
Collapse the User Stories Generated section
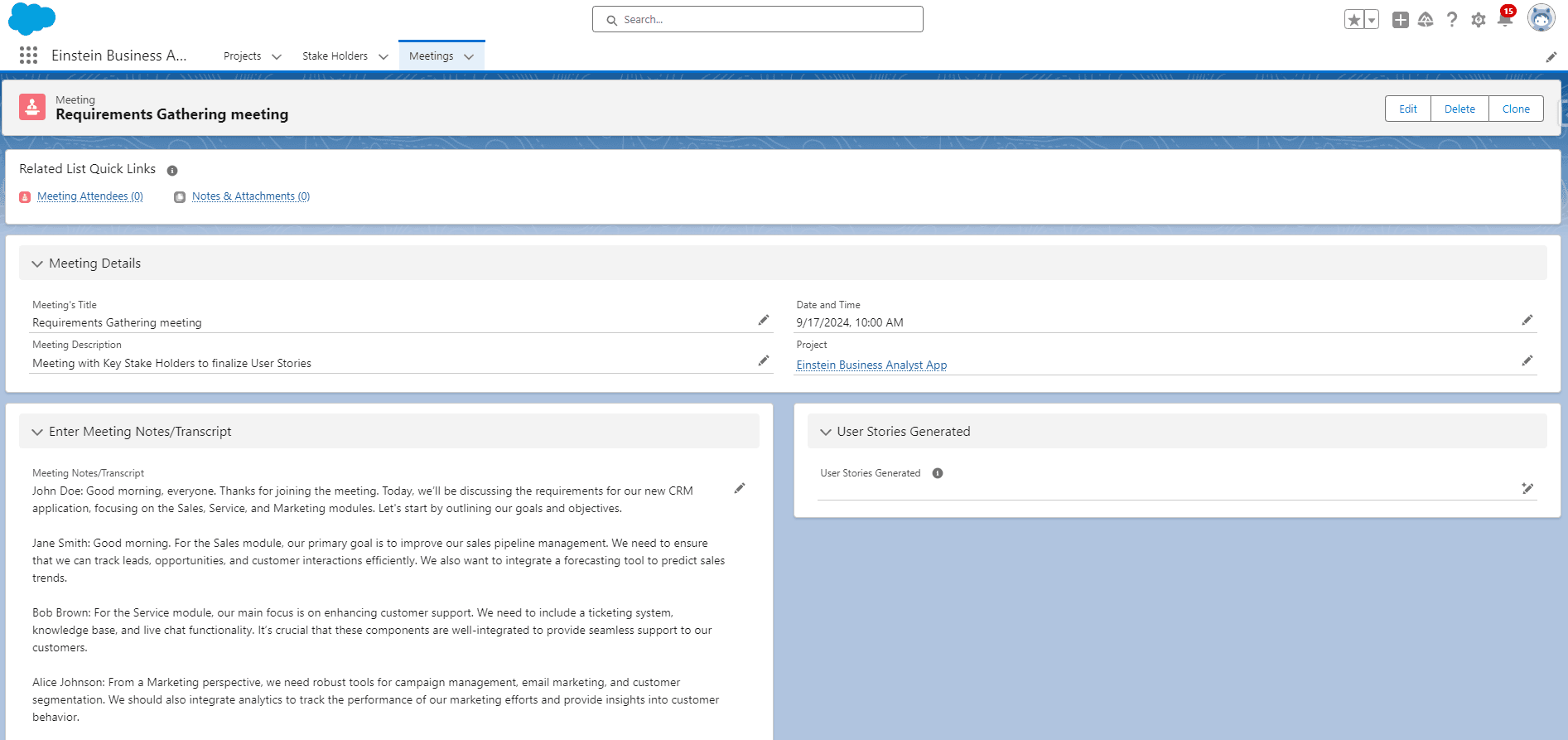click(x=826, y=432)
